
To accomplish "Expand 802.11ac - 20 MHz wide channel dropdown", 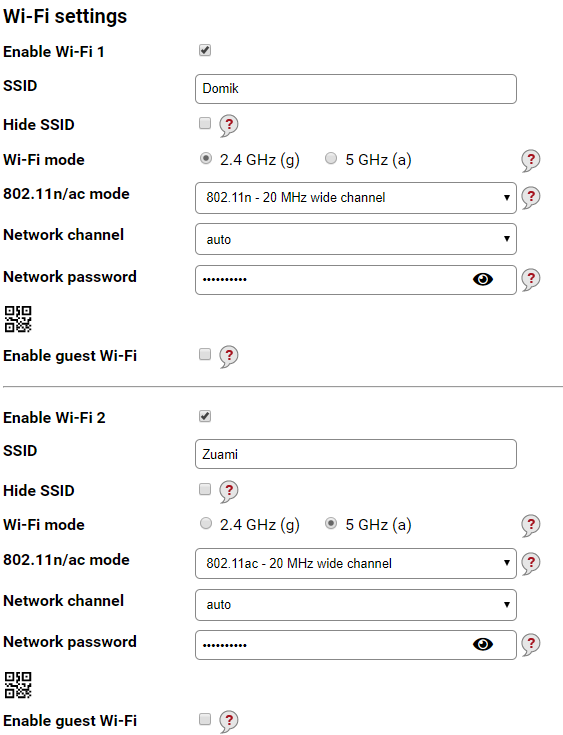I will pyautogui.click(x=356, y=563).
